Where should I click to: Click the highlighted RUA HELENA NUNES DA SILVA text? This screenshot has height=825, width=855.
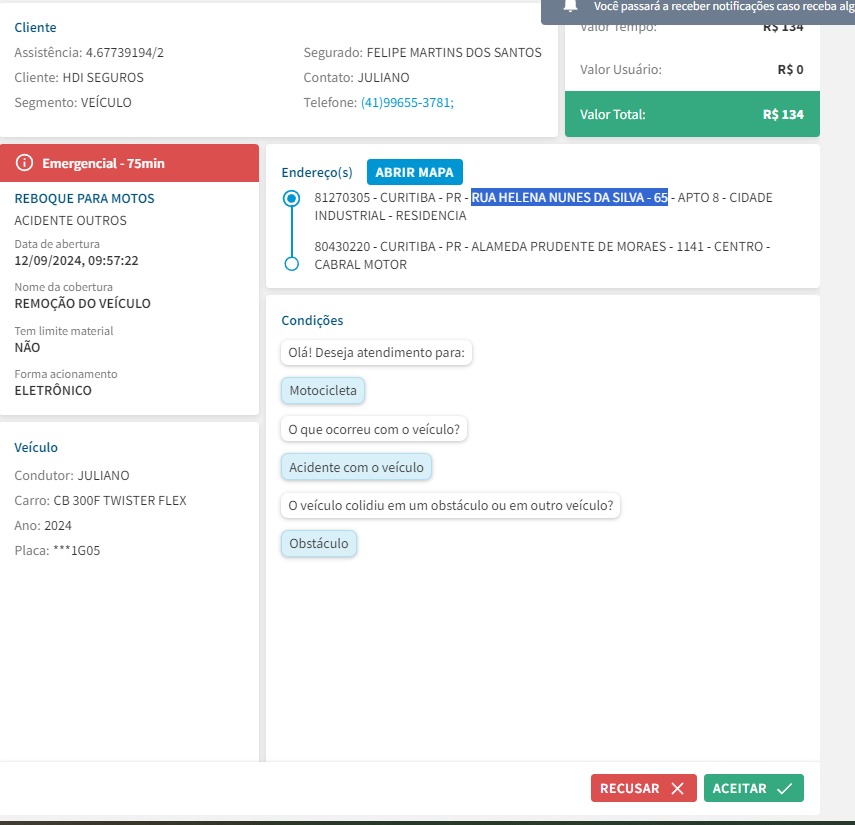click(x=569, y=197)
